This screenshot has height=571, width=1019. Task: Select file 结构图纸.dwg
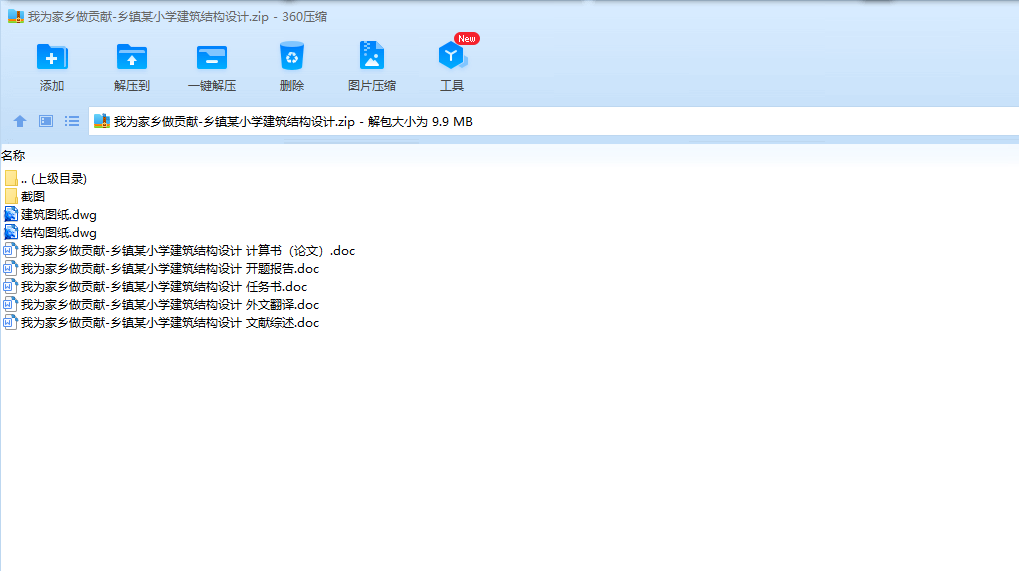50,233
